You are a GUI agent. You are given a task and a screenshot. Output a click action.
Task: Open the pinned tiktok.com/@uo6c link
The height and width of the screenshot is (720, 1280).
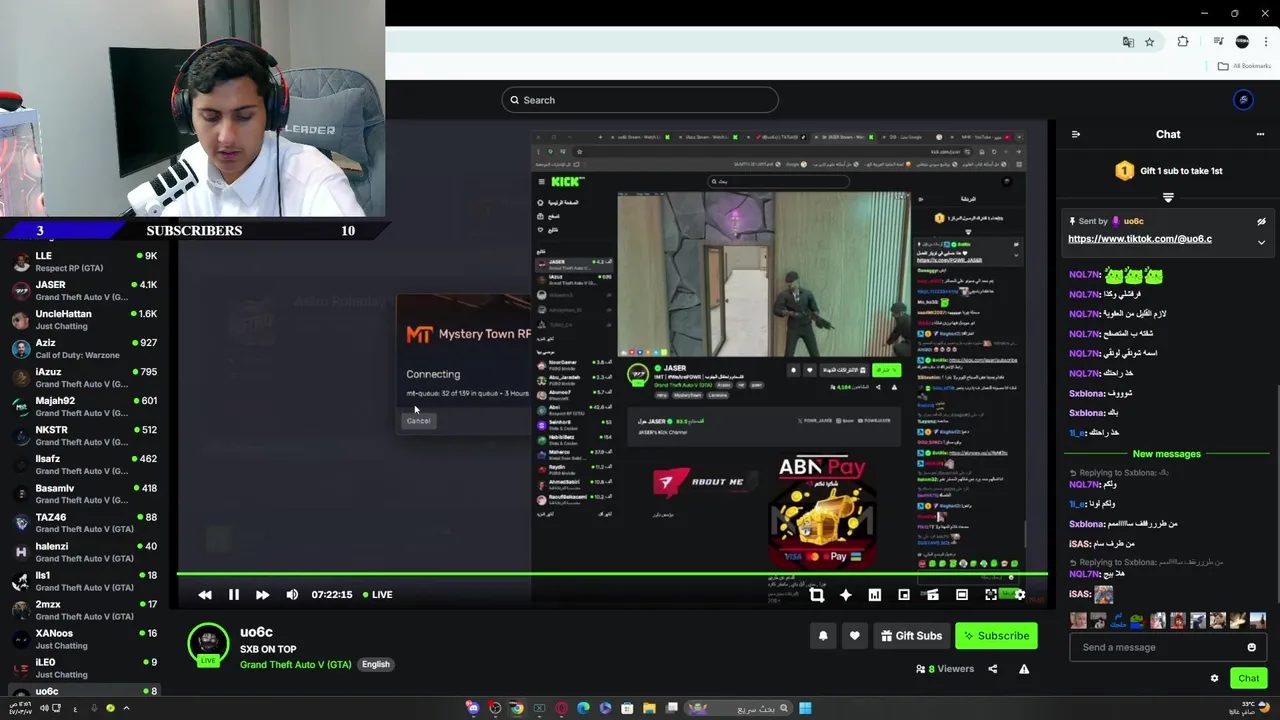tap(1140, 239)
